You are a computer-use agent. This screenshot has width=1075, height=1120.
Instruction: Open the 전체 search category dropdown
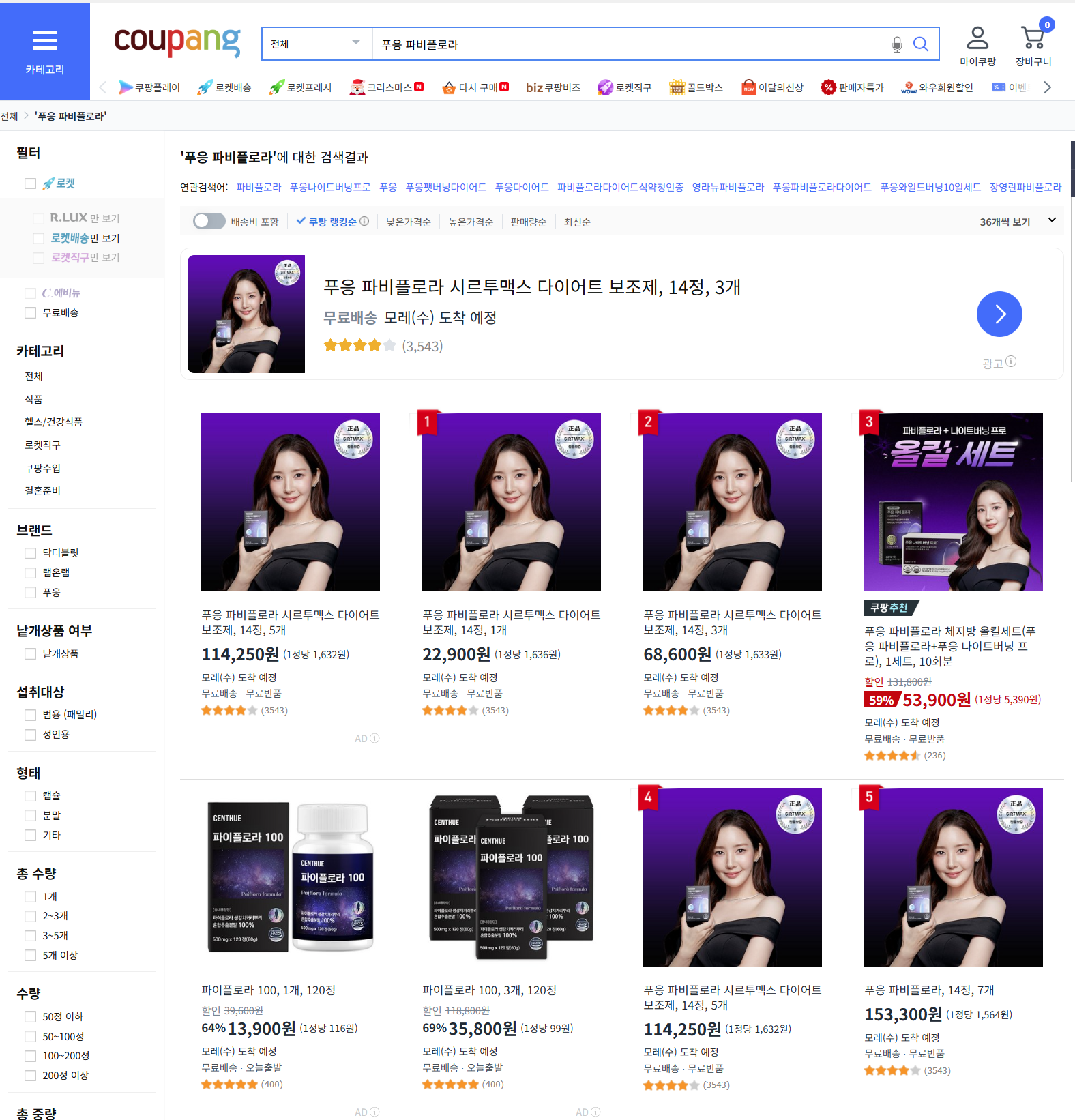(x=317, y=44)
